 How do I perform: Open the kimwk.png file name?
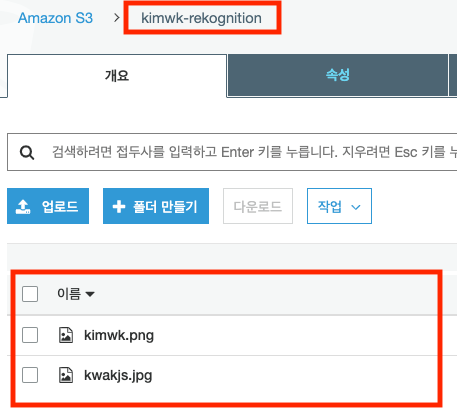pyautogui.click(x=119, y=335)
